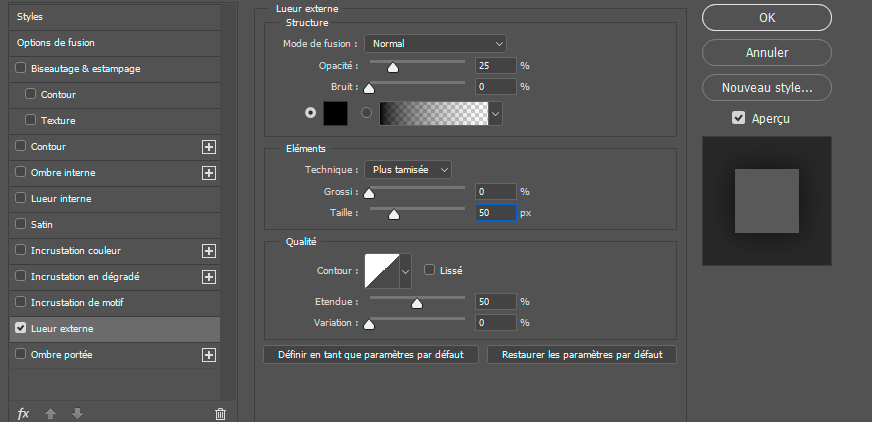Click the move effect up arrow
Image resolution: width=872 pixels, height=422 pixels.
coord(50,414)
